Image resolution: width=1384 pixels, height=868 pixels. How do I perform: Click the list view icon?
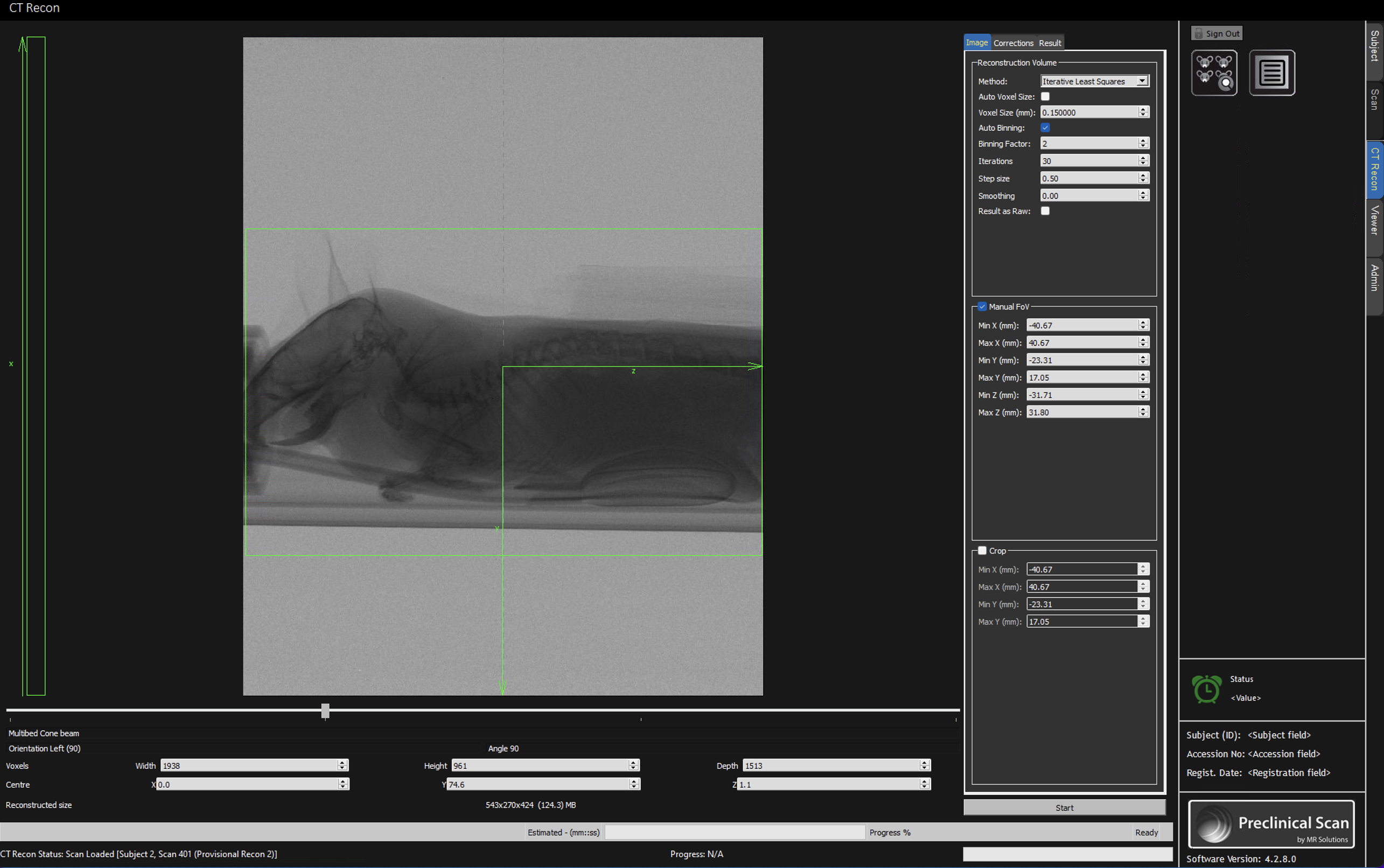pos(1271,73)
